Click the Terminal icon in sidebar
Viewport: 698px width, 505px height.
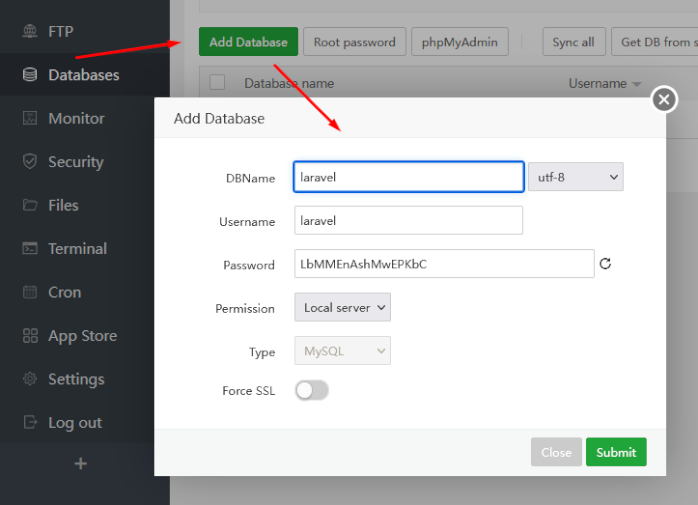tap(30, 249)
